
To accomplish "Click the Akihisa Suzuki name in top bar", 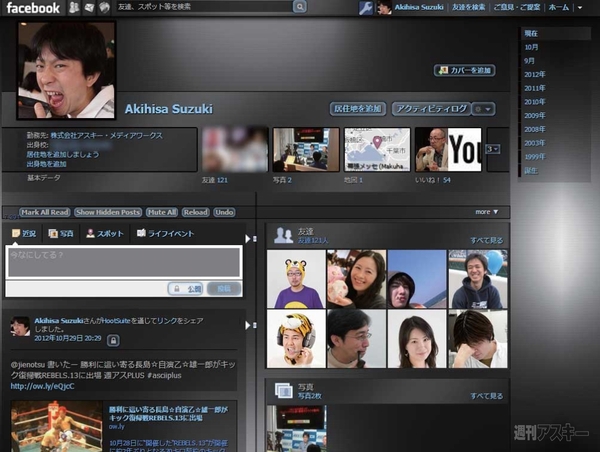I will click(x=419, y=7).
